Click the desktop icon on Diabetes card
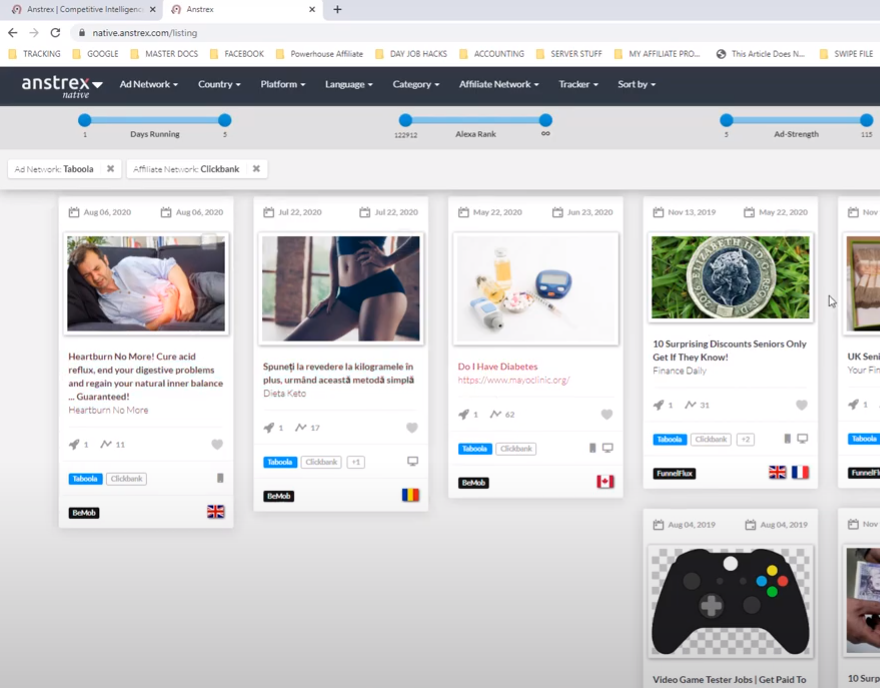 coord(608,448)
